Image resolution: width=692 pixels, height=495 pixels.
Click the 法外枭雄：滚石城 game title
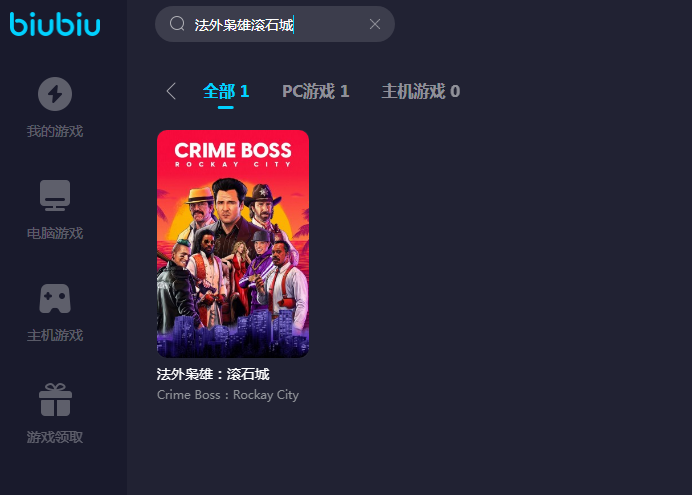[x=213, y=374]
